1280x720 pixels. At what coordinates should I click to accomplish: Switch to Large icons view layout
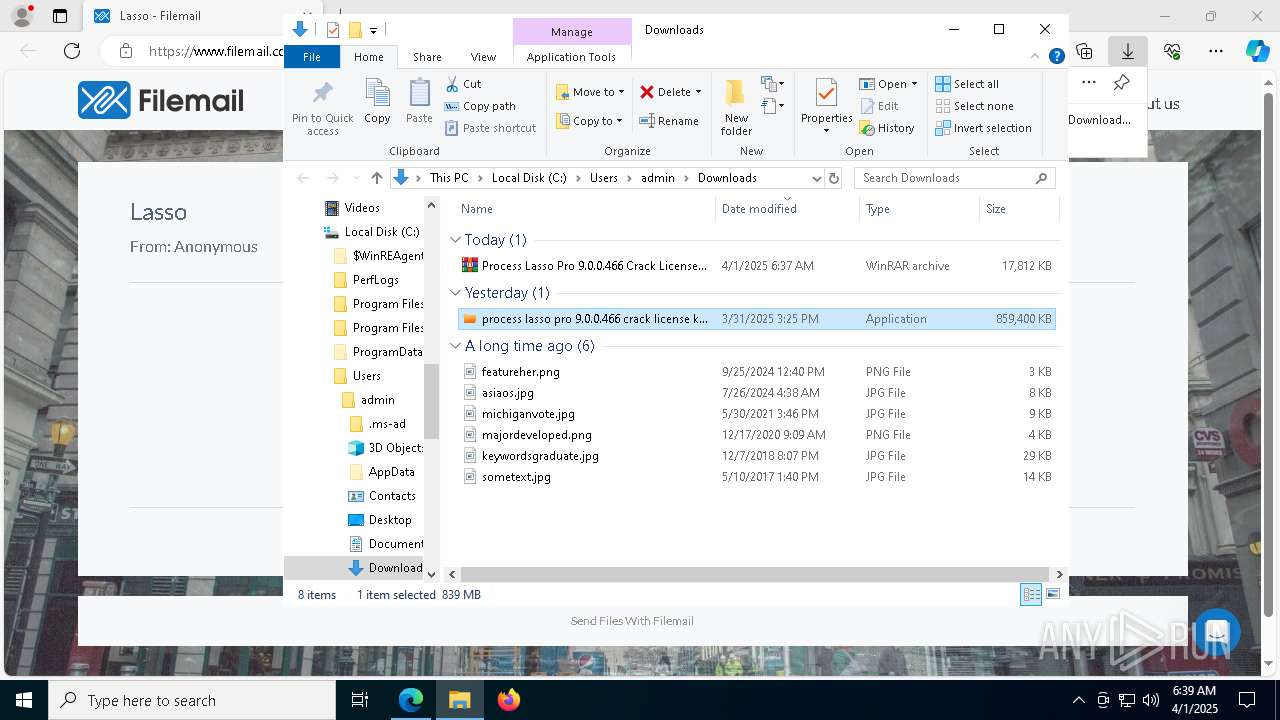tap(1053, 595)
